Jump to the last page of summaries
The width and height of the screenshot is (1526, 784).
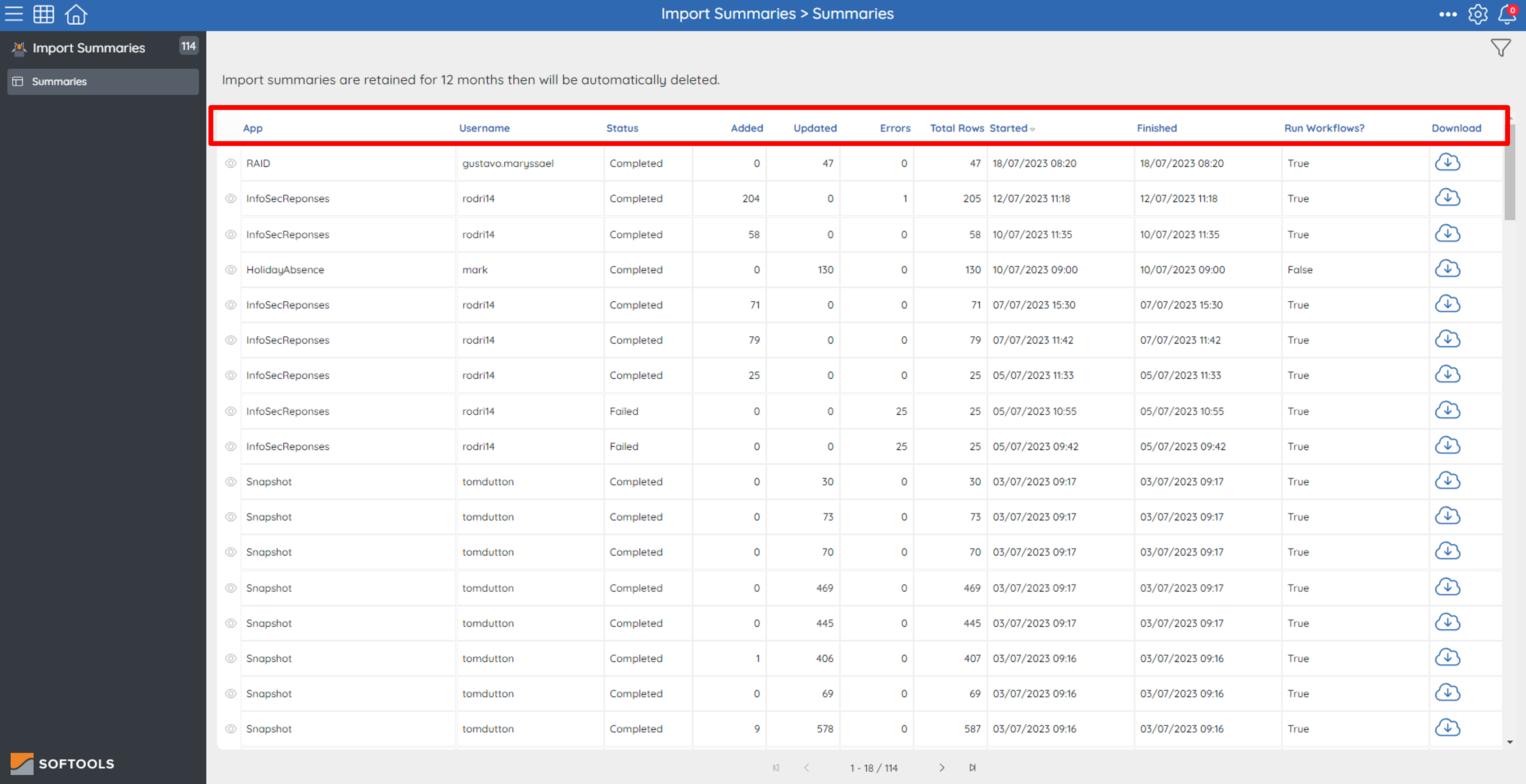[972, 767]
